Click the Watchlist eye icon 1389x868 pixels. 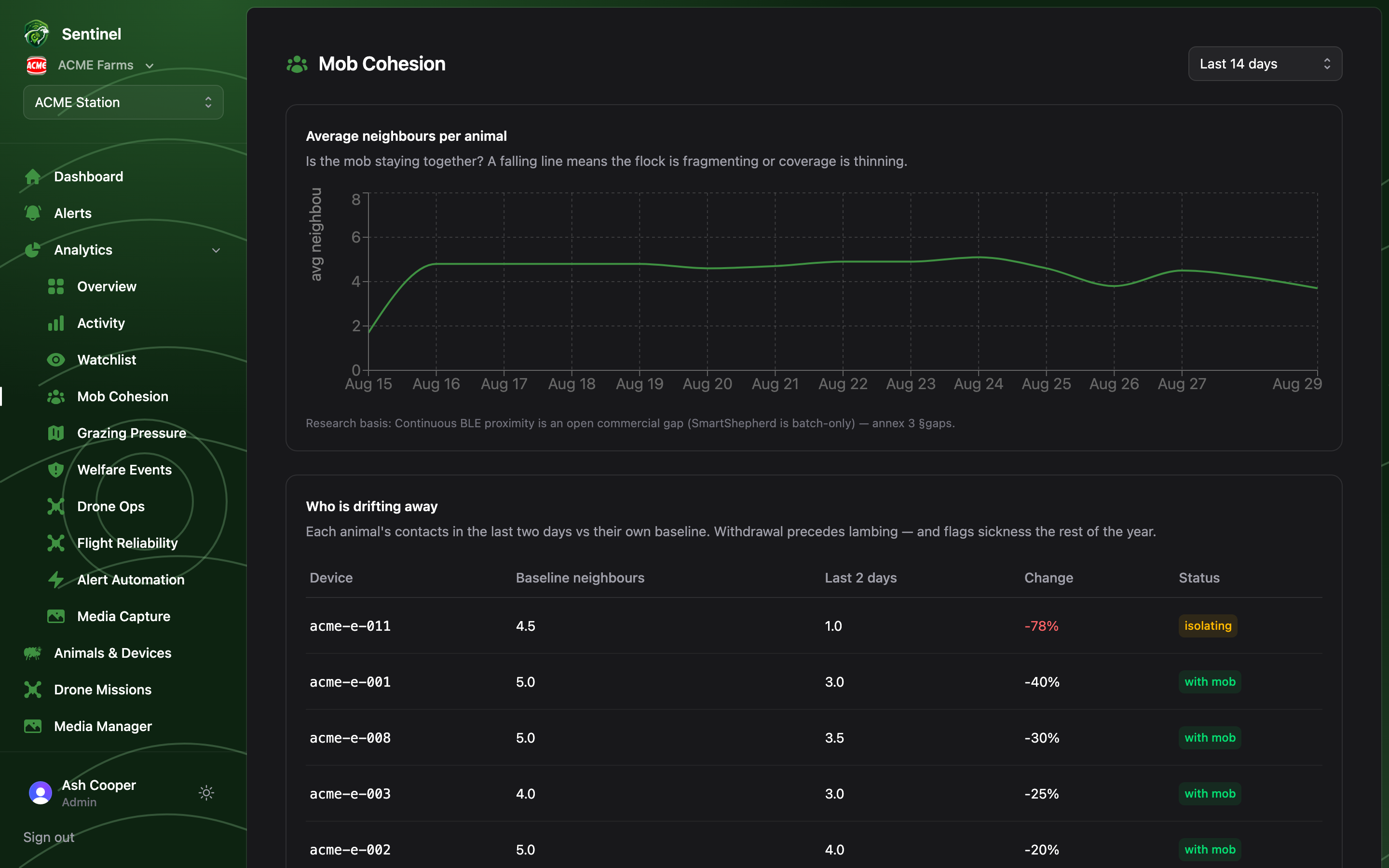click(x=55, y=360)
